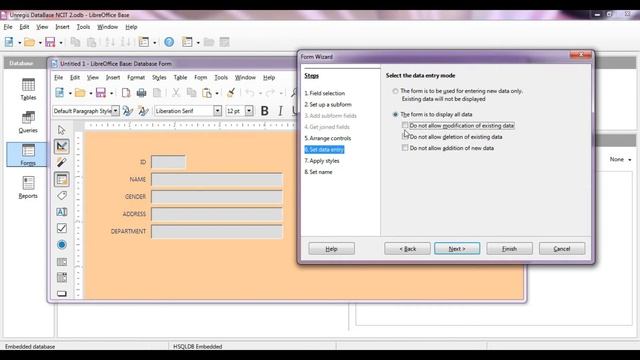Expand Open dropdown arrow in main Base toolbar
The width and height of the screenshot is (640, 360).
(x=40, y=42)
